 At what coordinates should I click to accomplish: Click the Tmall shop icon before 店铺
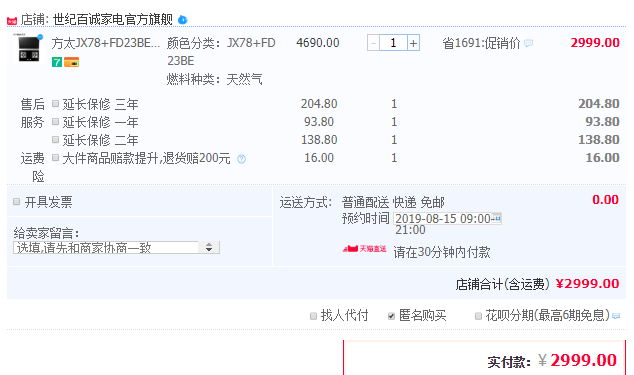tap(12, 20)
